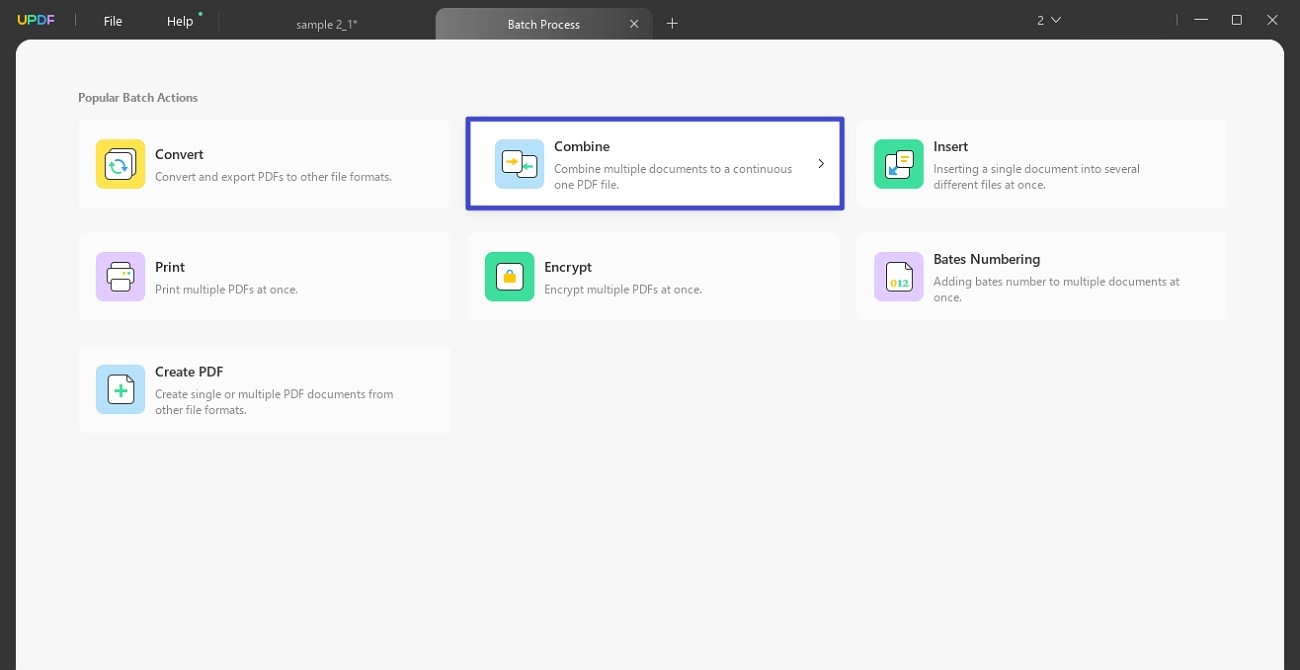The height and width of the screenshot is (670, 1300).
Task: Click the purple Print icon
Action: (120, 277)
